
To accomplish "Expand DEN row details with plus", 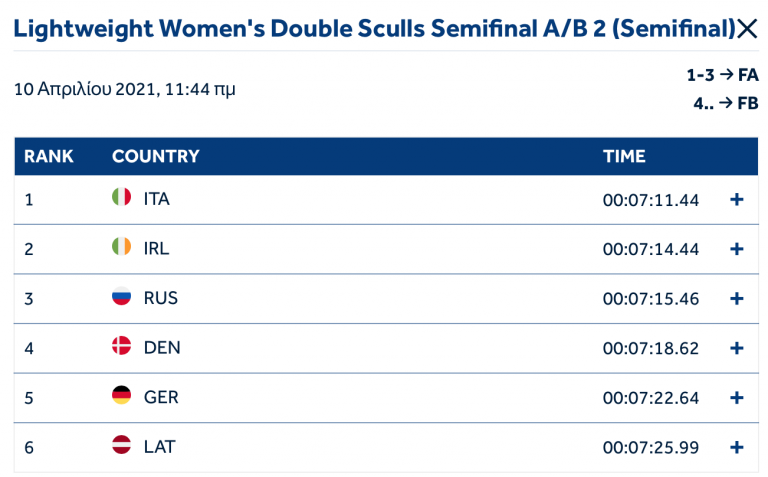I will [x=737, y=348].
